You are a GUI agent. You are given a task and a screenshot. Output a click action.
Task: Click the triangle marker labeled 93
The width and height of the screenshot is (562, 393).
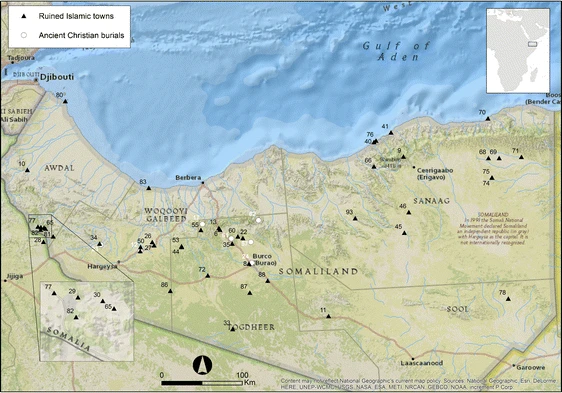[x=355, y=218]
